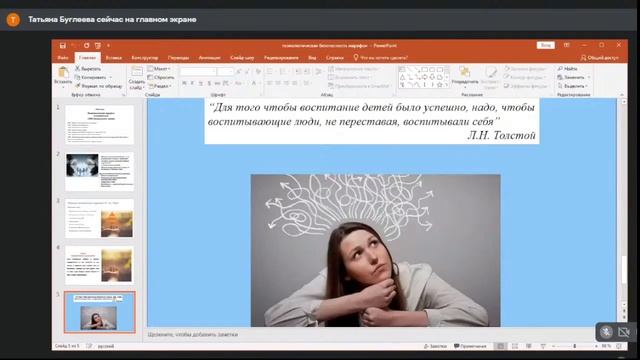The image size is (640, 360).
Task: Toggle bold formatting
Action: pyautogui.click(x=184, y=83)
